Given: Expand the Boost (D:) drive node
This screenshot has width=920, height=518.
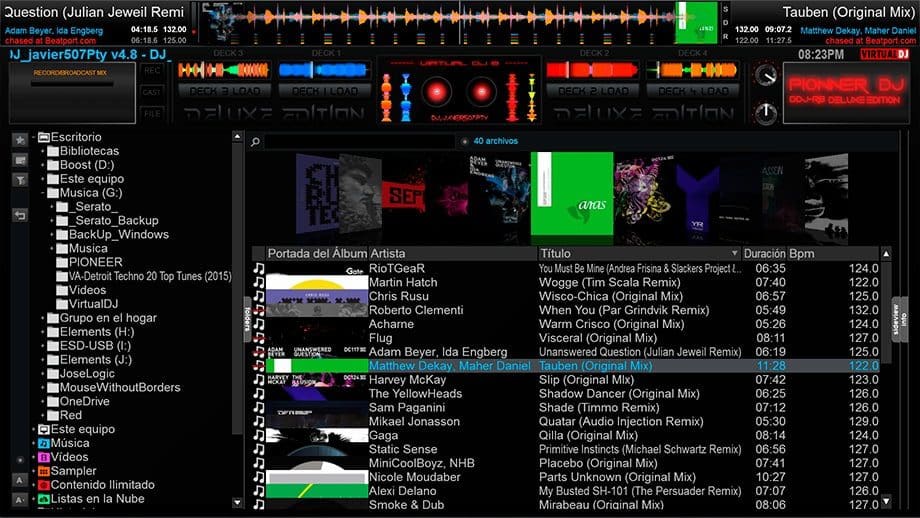Looking at the screenshot, I should click(x=42, y=165).
